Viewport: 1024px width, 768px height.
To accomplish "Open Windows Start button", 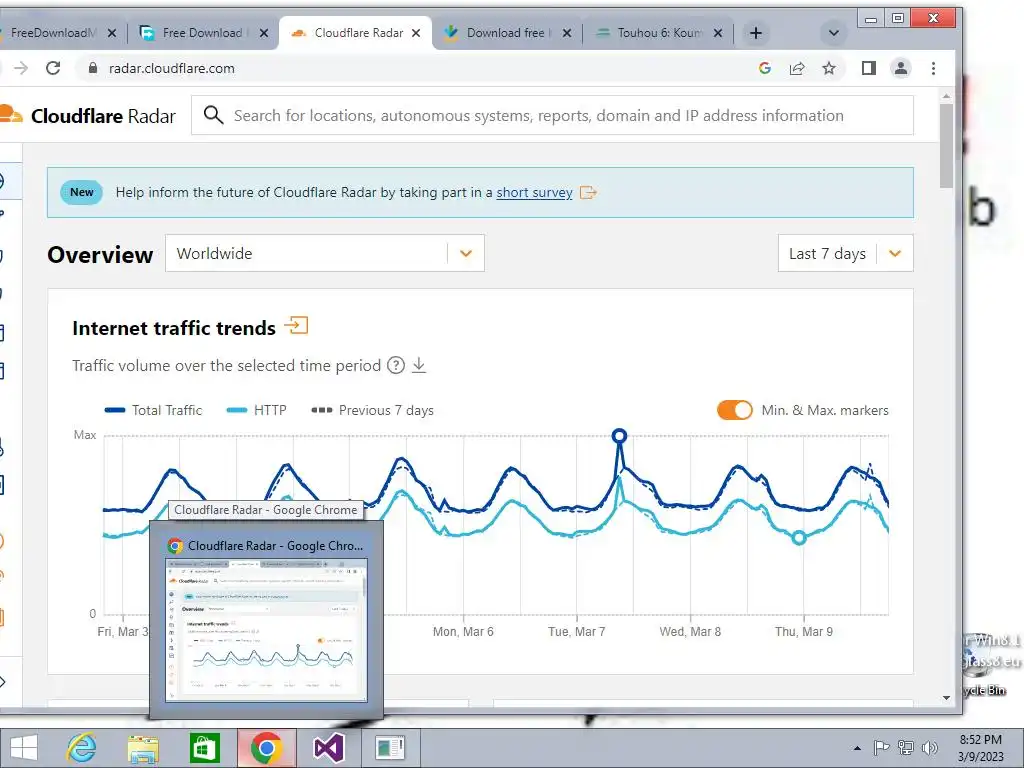I will 24,748.
